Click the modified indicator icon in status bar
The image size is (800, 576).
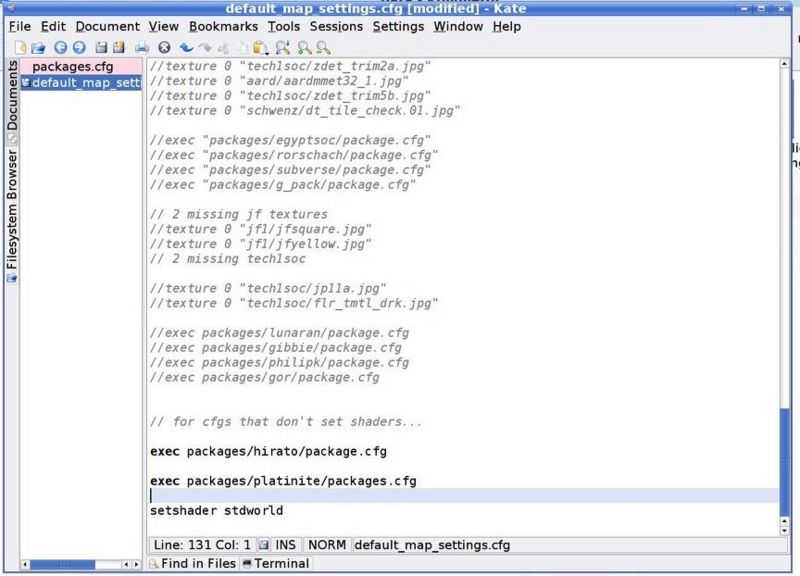click(x=264, y=545)
